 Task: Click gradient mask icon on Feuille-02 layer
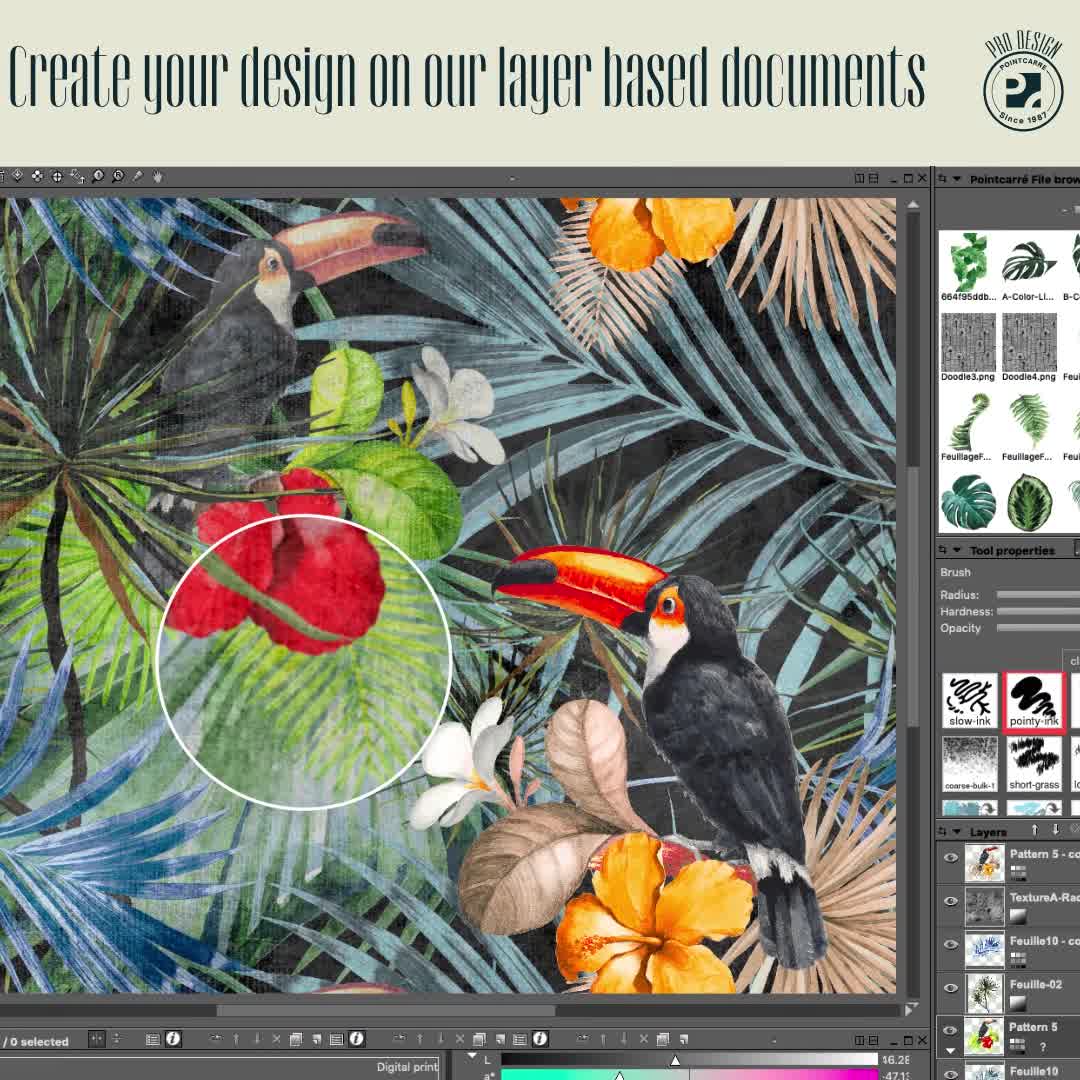[x=1017, y=1003]
